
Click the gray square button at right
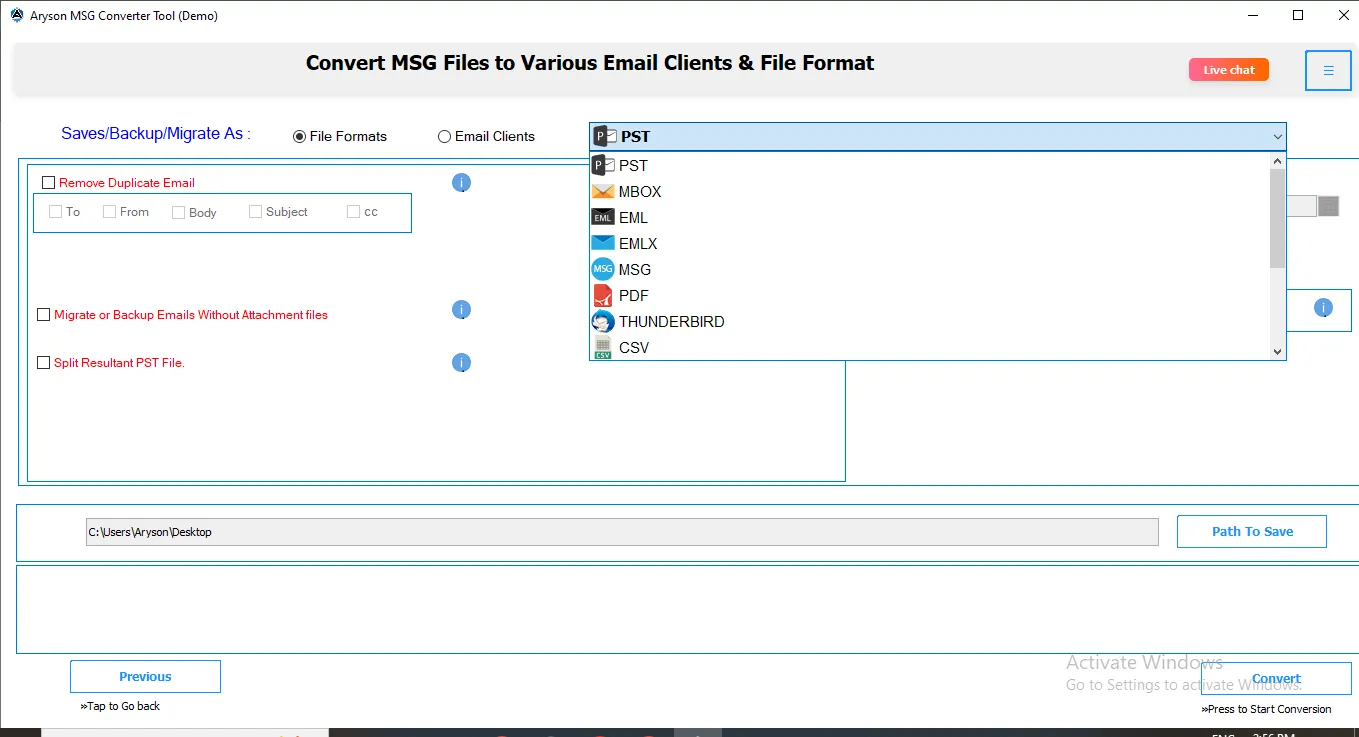(x=1328, y=206)
